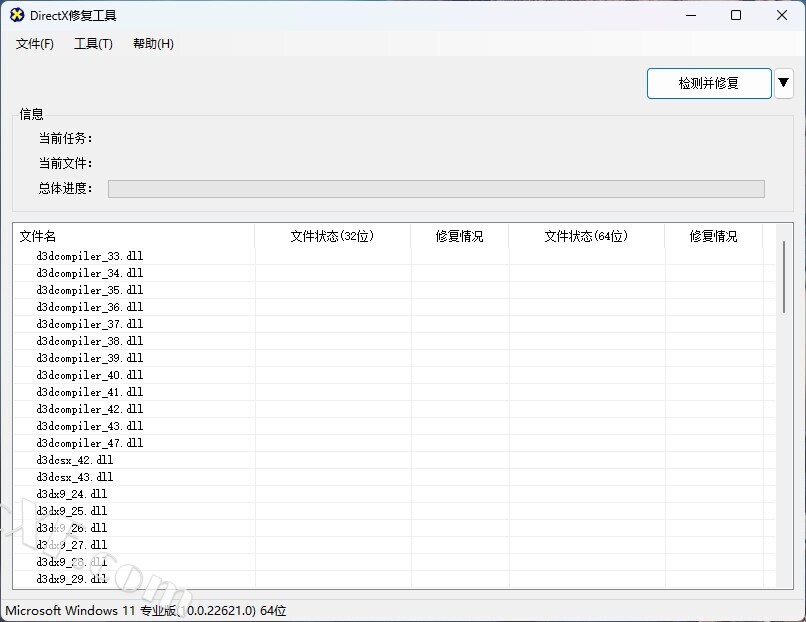Viewport: 806px width, 622px height.
Task: Open the 帮助(H) menu
Action: coord(153,44)
